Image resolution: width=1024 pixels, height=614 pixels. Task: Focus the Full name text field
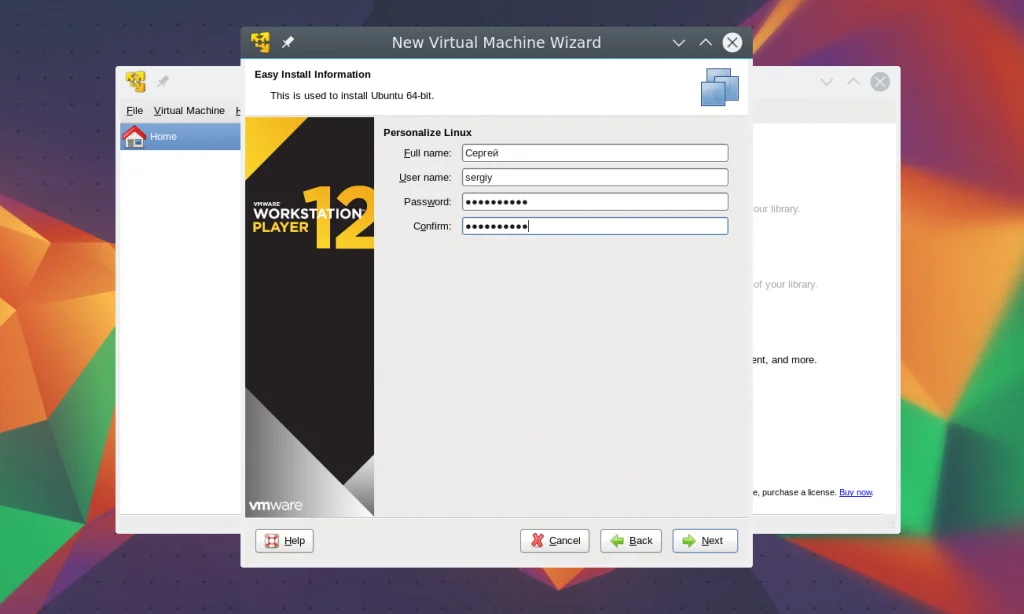595,153
